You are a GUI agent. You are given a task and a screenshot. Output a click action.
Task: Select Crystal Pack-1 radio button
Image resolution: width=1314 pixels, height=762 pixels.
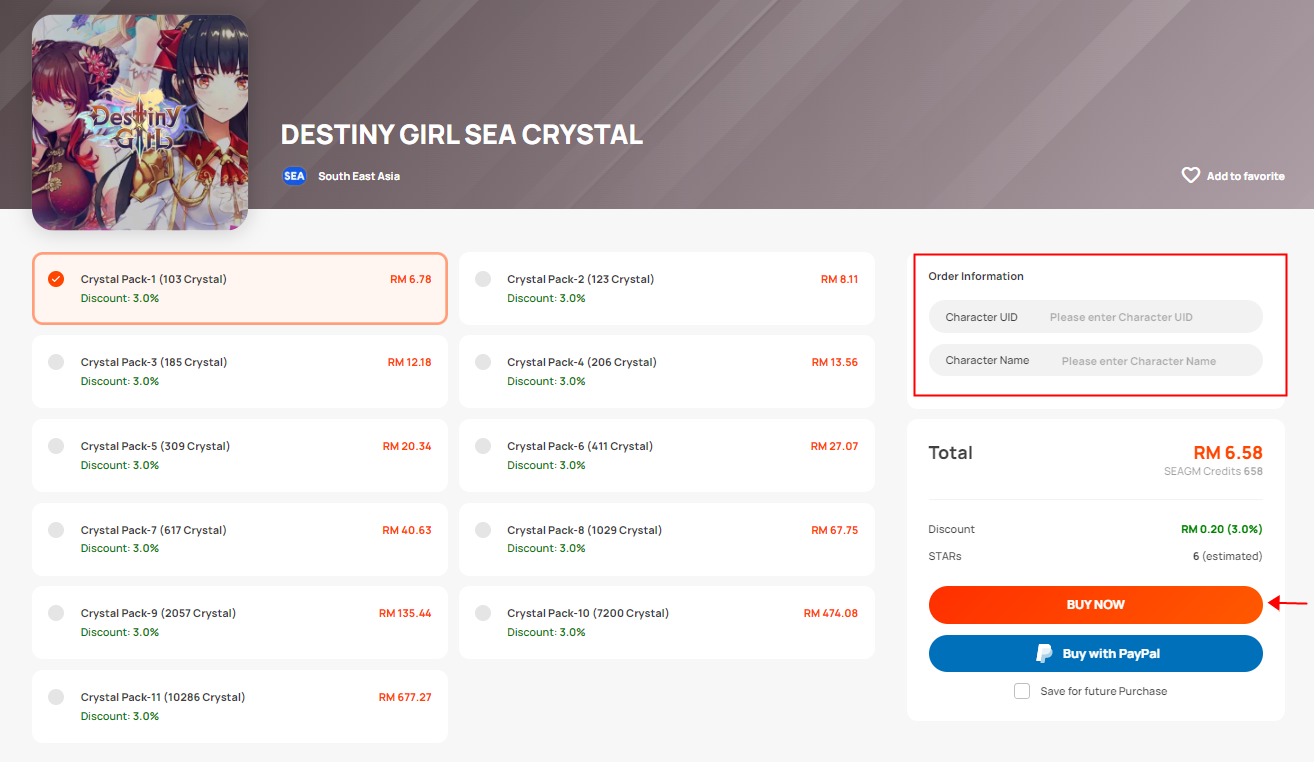pyautogui.click(x=56, y=279)
